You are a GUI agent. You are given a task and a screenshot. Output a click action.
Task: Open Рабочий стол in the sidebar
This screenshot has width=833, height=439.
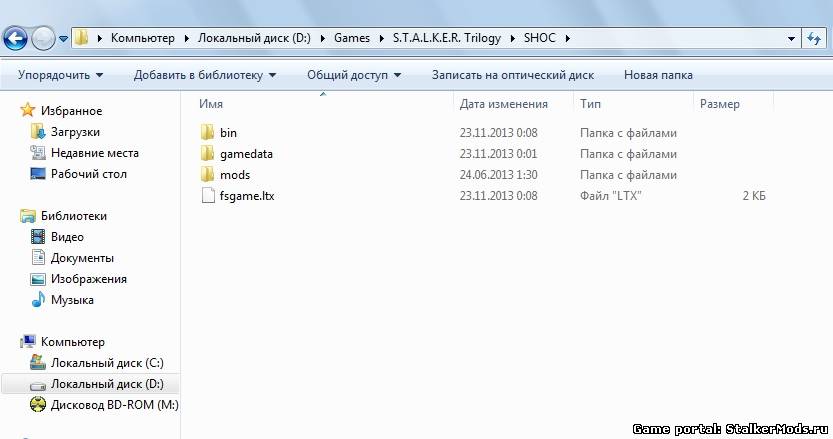89,174
